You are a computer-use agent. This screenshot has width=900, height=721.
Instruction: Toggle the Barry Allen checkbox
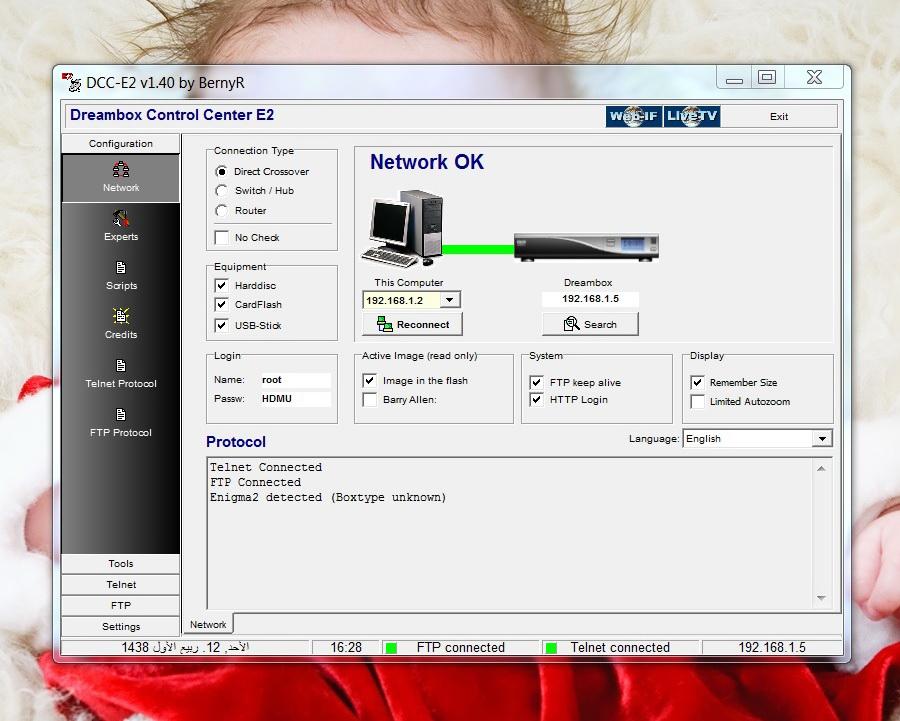point(370,400)
